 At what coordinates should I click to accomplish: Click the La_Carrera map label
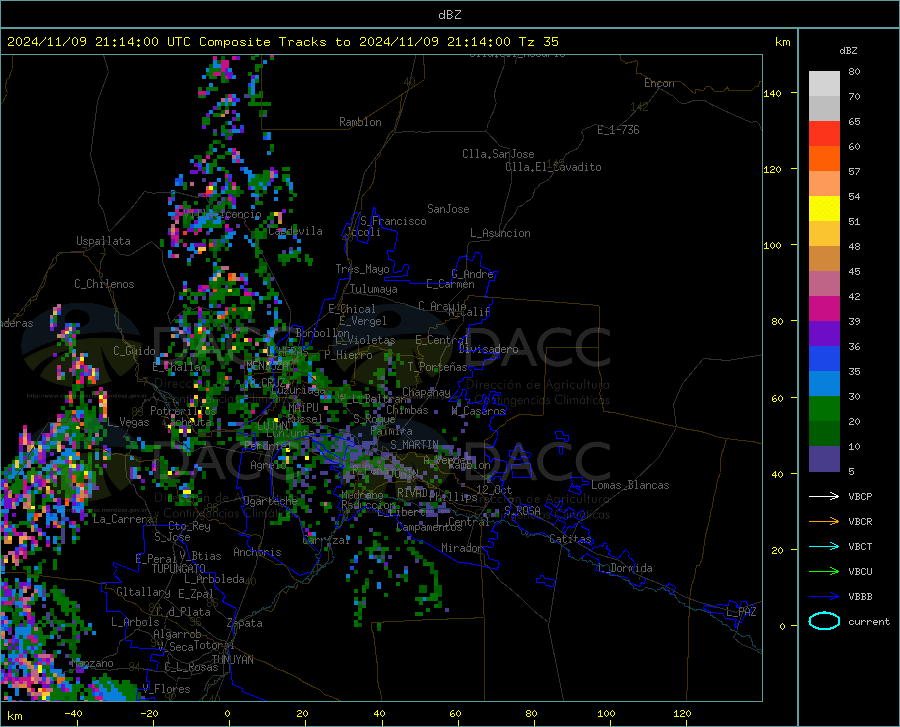123,519
